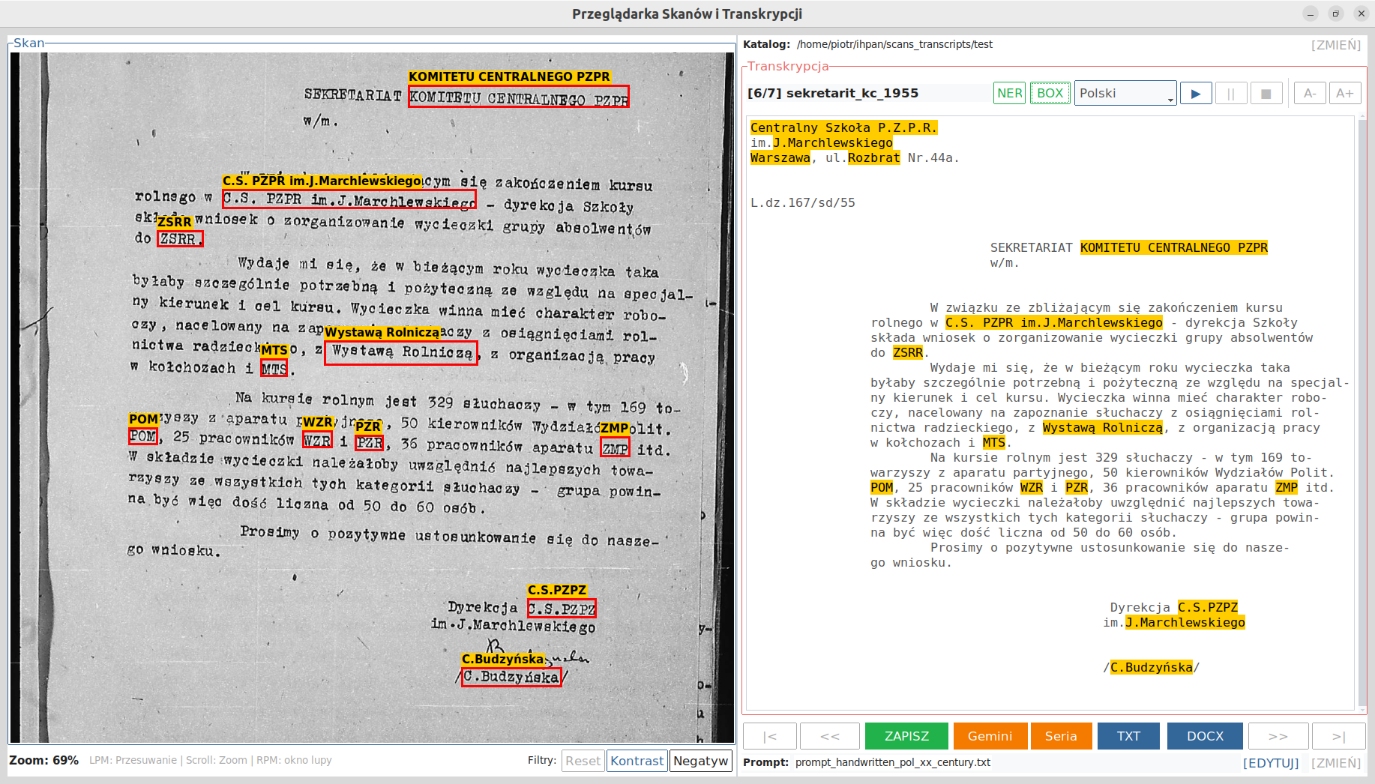Click the ZSRR red box on the scan
1375x784 pixels.
[180, 239]
